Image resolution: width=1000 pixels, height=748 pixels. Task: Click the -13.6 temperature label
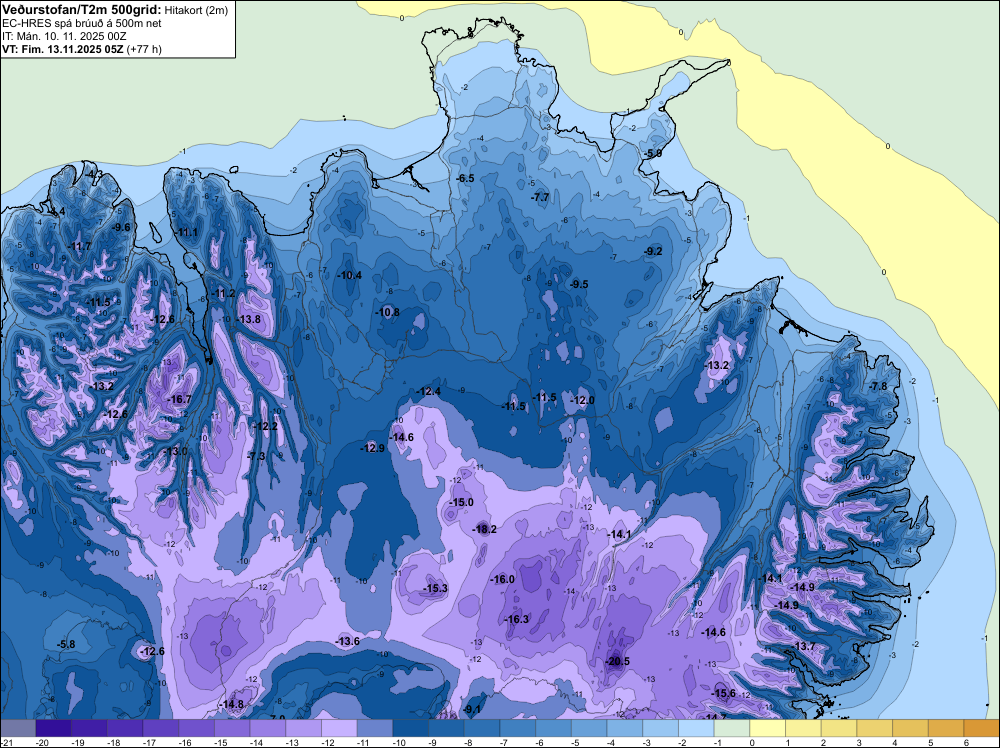pyautogui.click(x=348, y=641)
